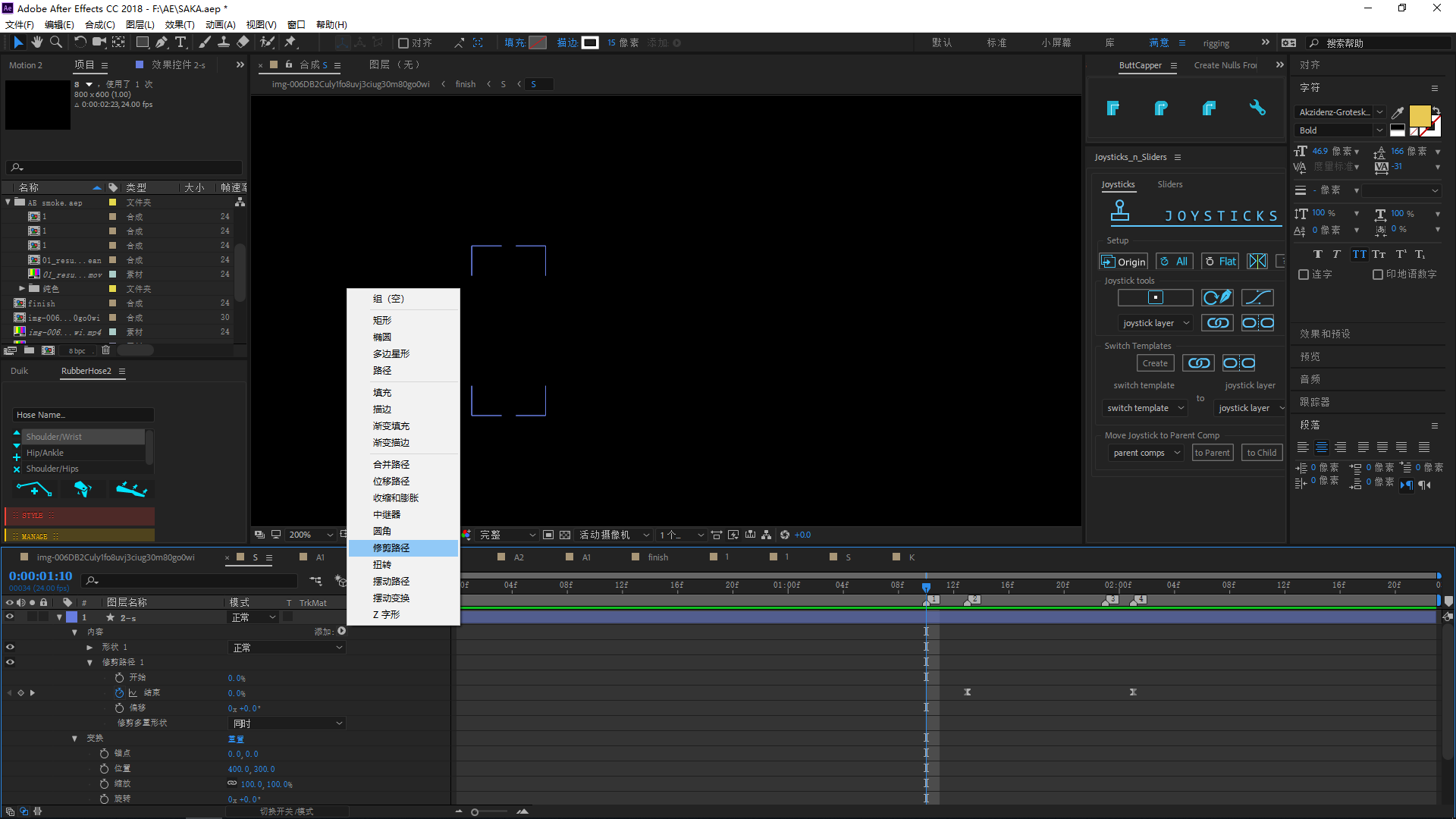This screenshot has height=819, width=1456.
Task: Select the Puppet Pin tool
Action: pos(290,42)
